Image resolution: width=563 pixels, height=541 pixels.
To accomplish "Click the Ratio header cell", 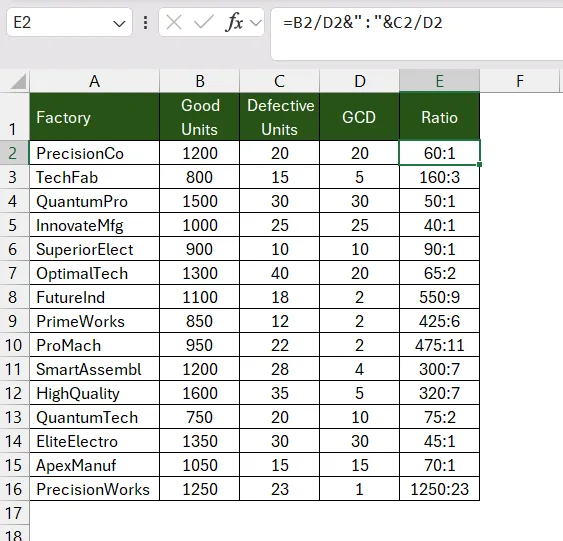I will [439, 117].
